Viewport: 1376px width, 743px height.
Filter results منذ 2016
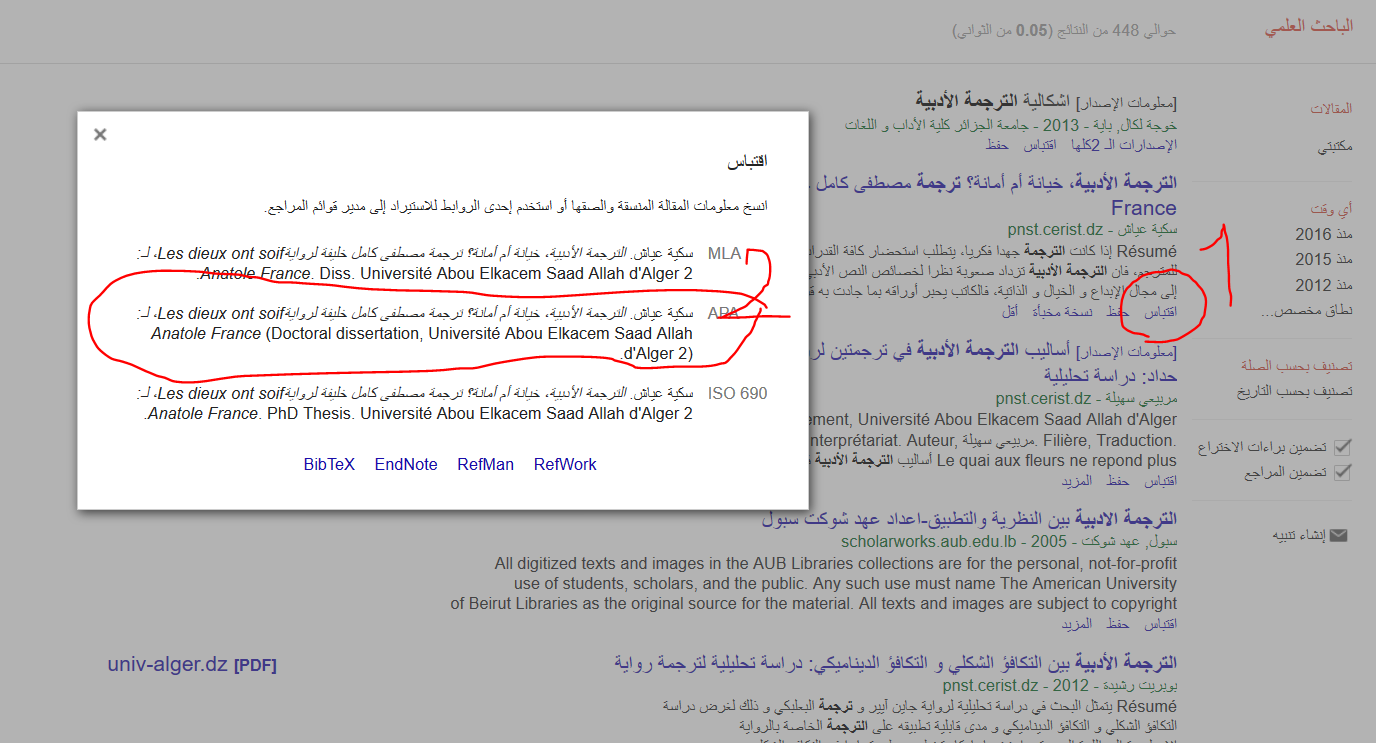pyautogui.click(x=1324, y=234)
